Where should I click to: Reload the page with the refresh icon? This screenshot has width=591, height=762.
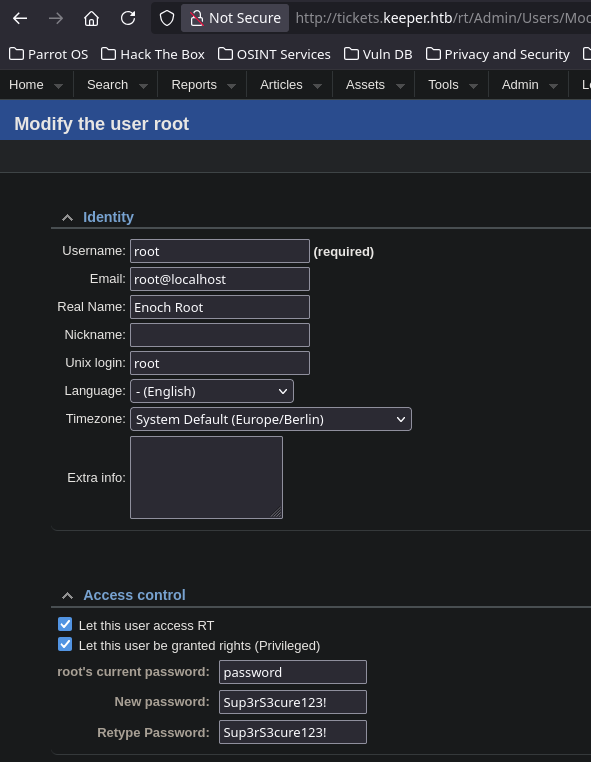point(128,18)
